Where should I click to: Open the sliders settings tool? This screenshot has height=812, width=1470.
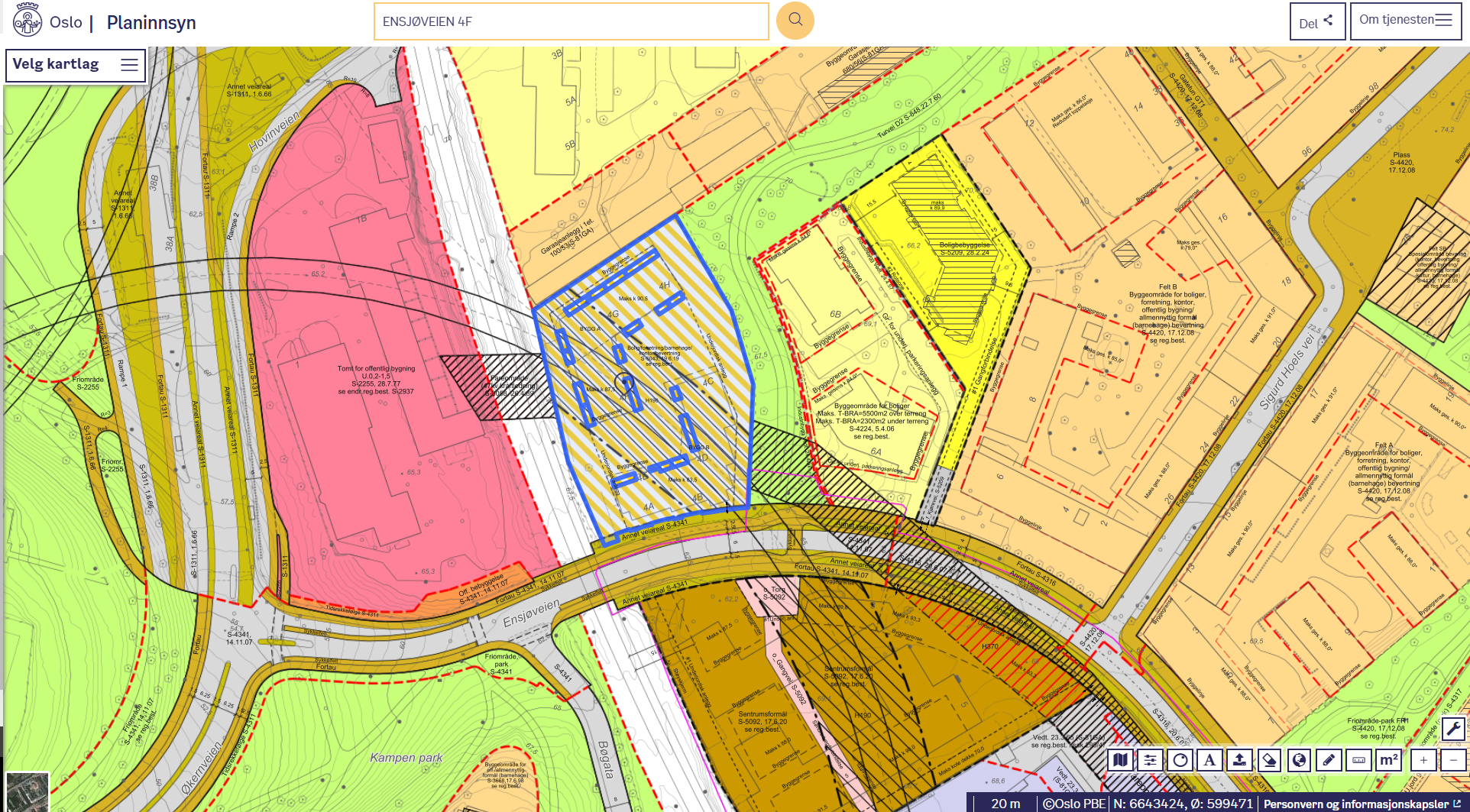tap(1150, 760)
